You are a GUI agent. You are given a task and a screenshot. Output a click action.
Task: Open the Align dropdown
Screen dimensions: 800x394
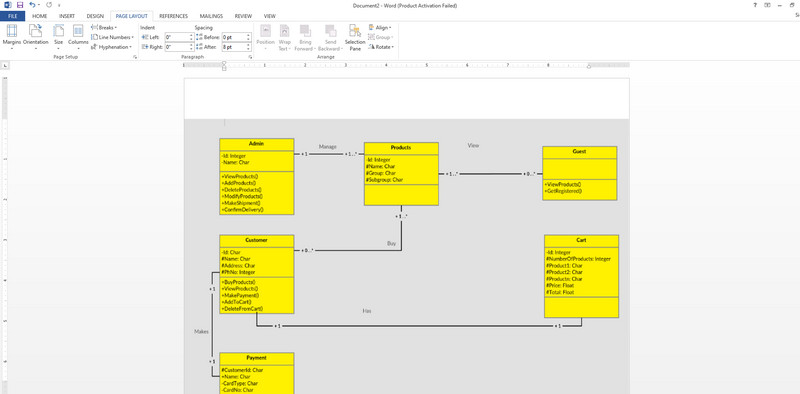coord(380,28)
